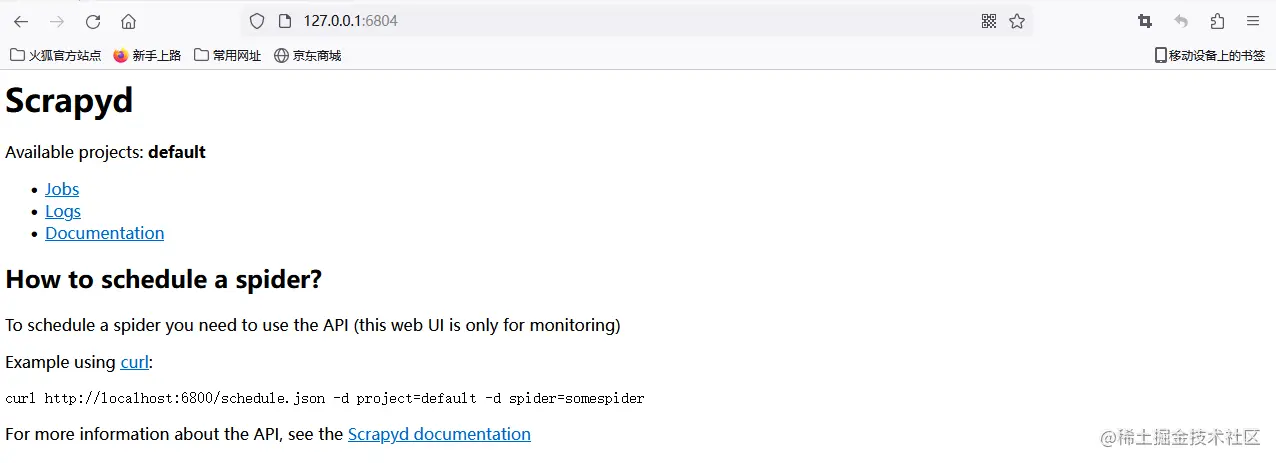Screen dimensions: 1276x463
Task: Open the shield tracking protection icon
Action: coord(257,21)
